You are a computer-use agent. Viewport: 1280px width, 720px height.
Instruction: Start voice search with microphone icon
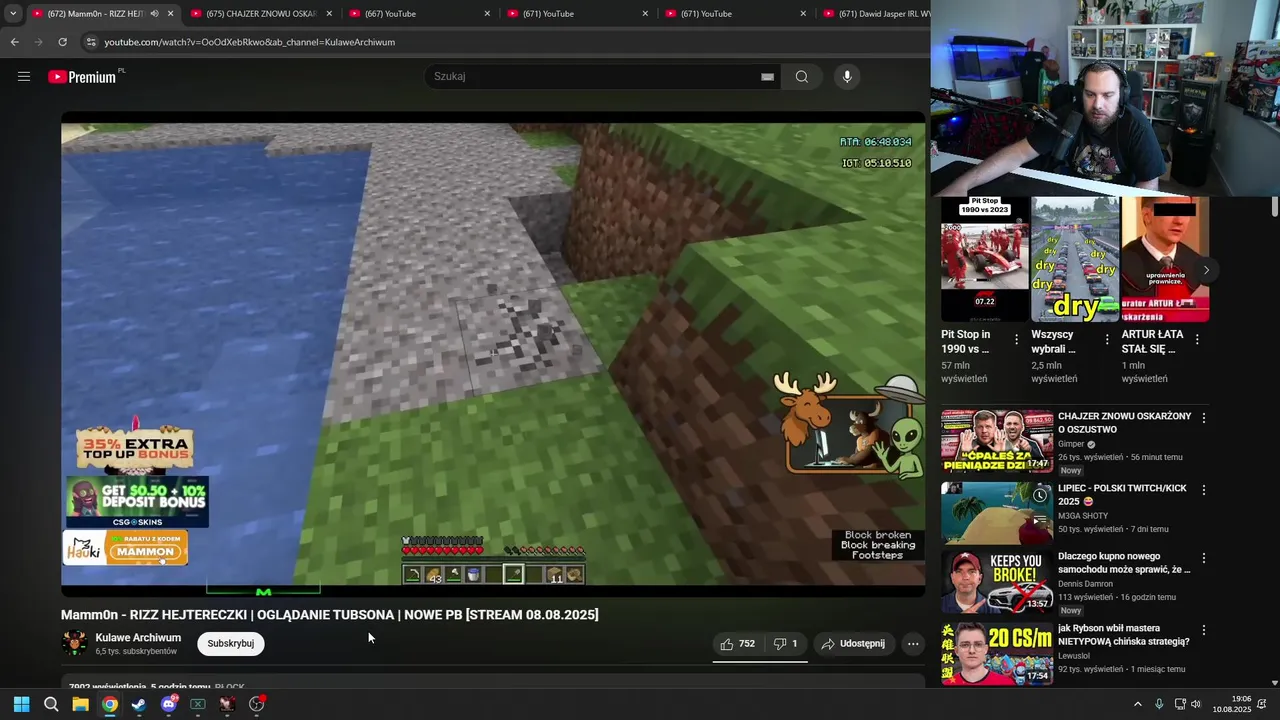coord(847,77)
